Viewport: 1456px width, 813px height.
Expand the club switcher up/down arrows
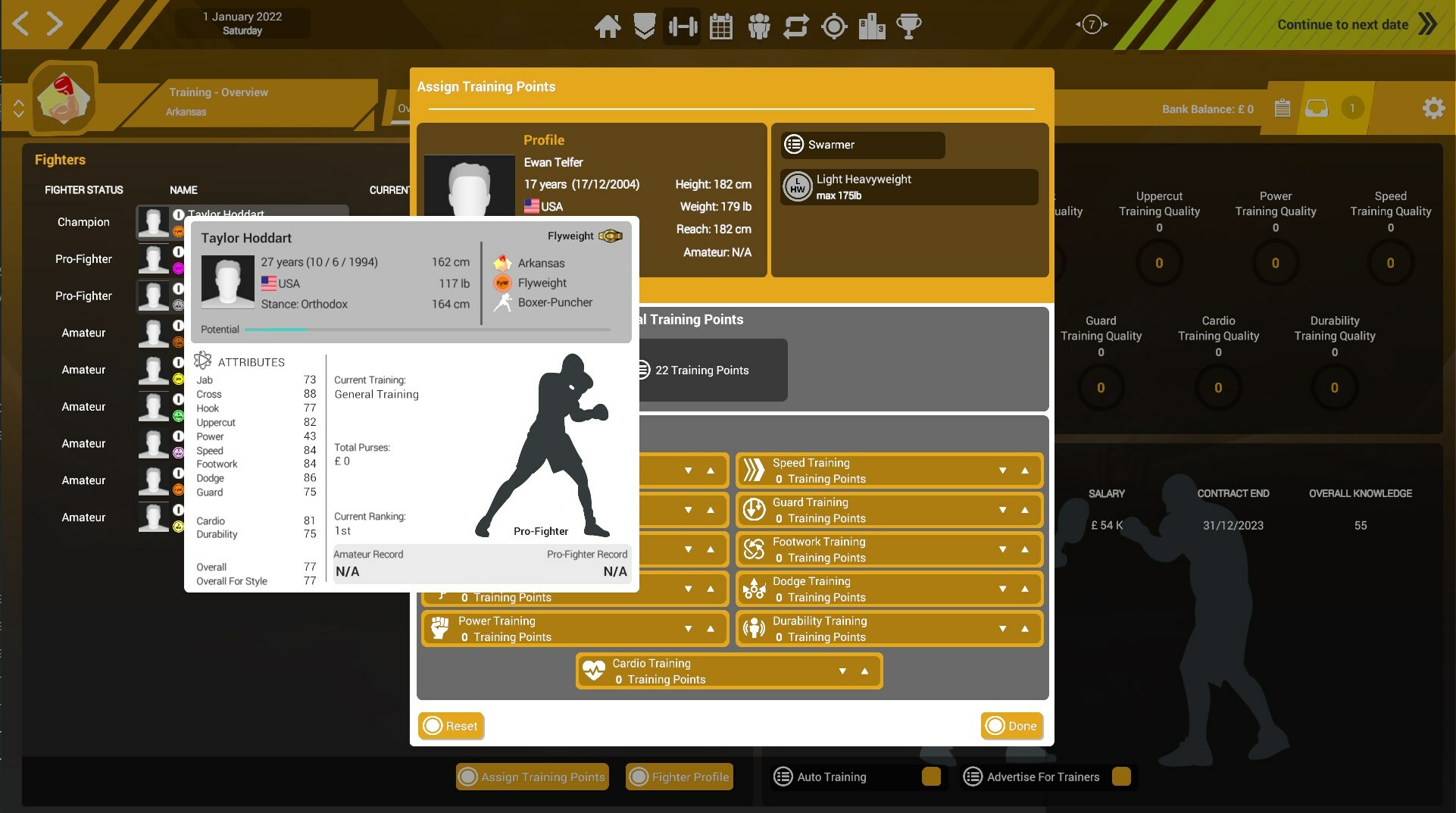click(x=18, y=108)
